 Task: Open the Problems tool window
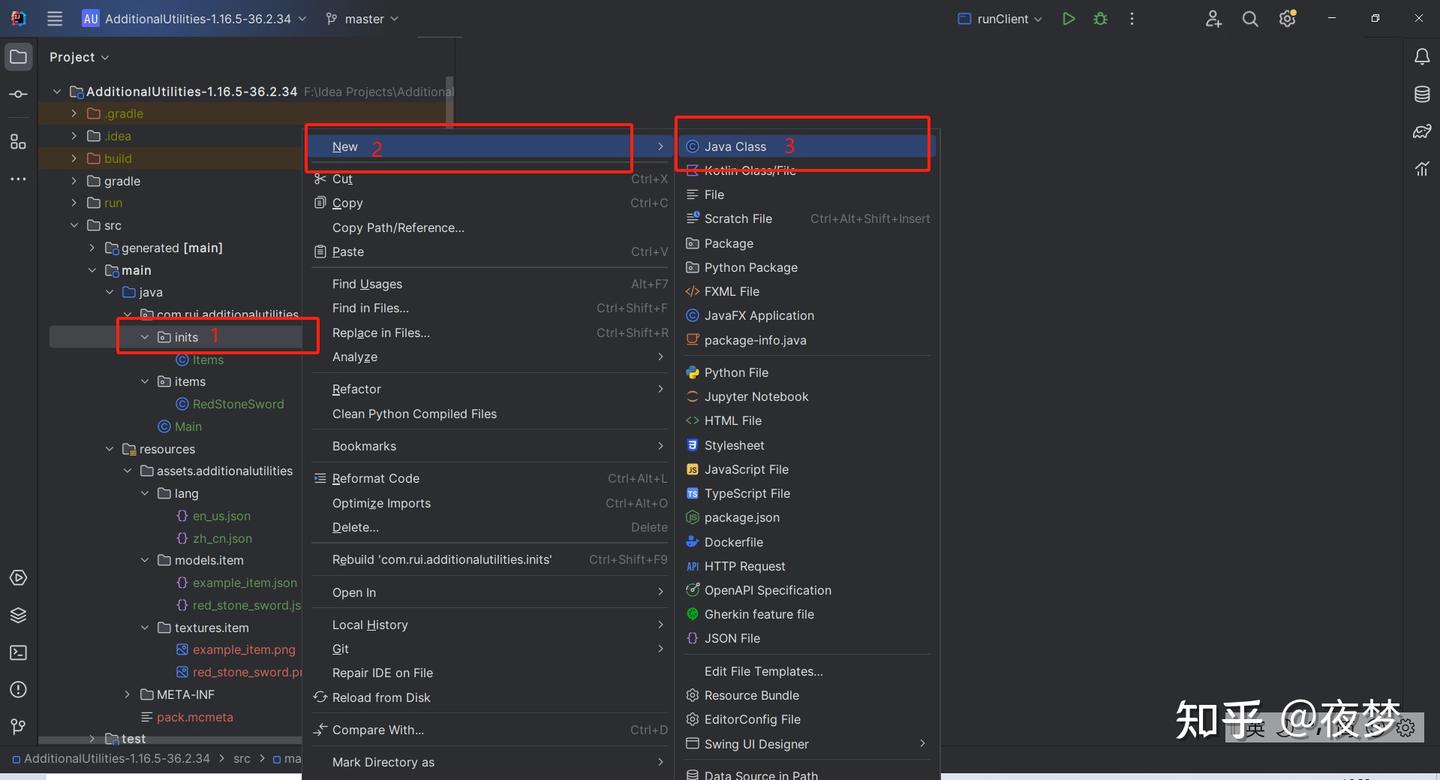18,689
